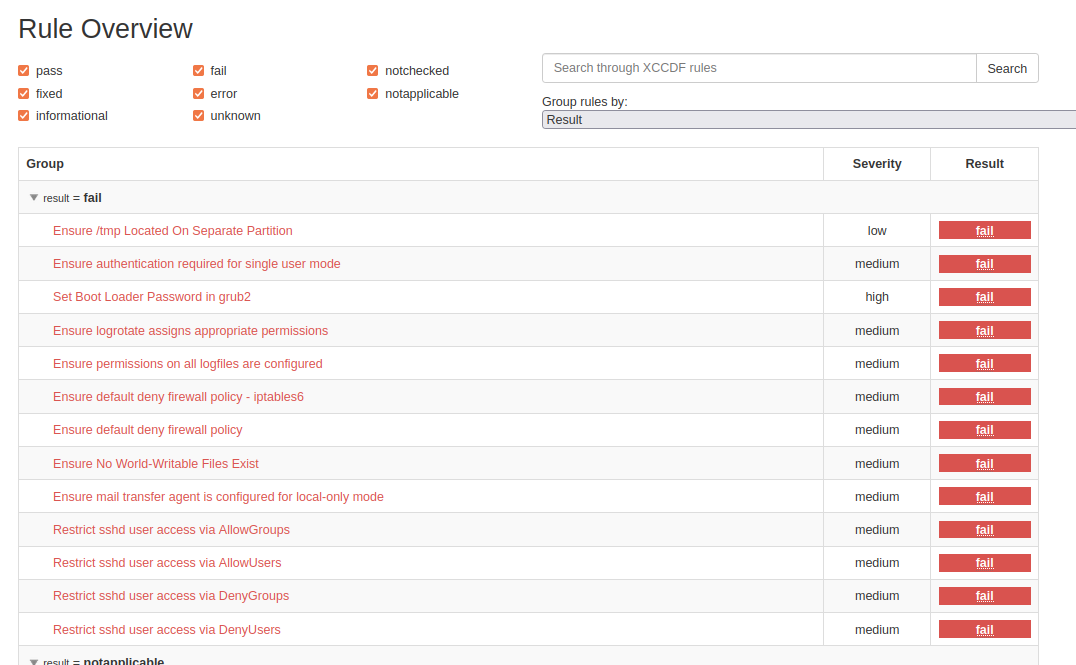The height and width of the screenshot is (665, 1076).
Task: Disable the notapplicable filter checkbox
Action: click(373, 94)
